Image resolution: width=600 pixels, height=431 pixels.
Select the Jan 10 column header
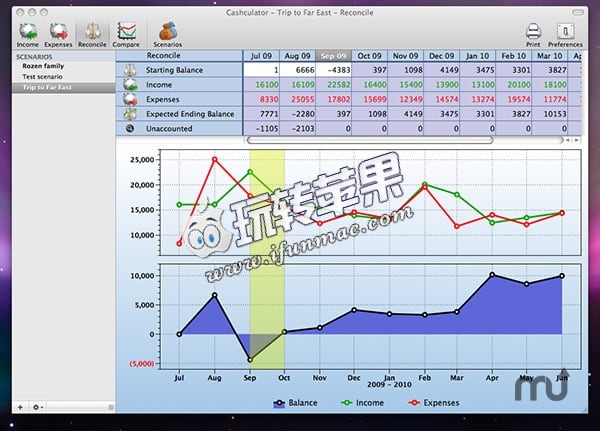tap(477, 56)
